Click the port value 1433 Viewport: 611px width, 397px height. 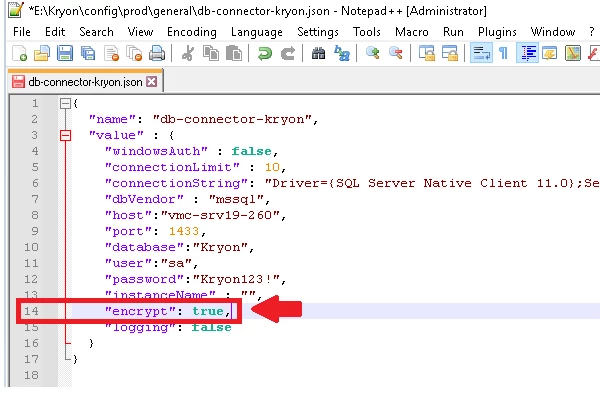pyautogui.click(x=184, y=231)
